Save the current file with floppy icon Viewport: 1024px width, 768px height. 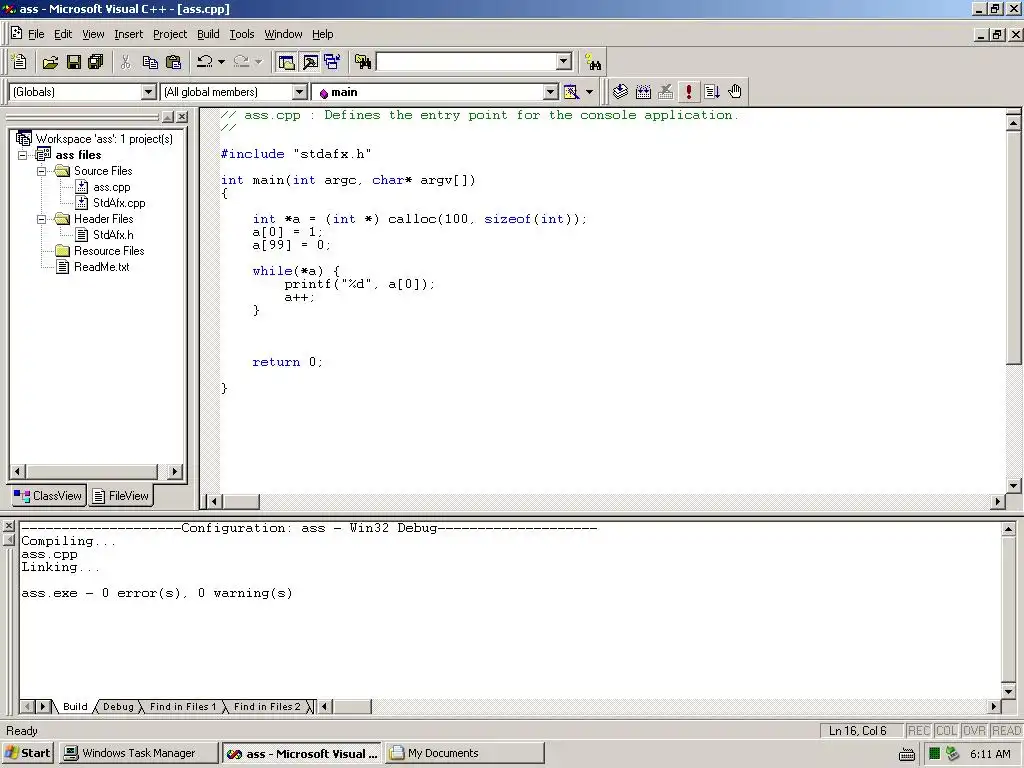(74, 62)
